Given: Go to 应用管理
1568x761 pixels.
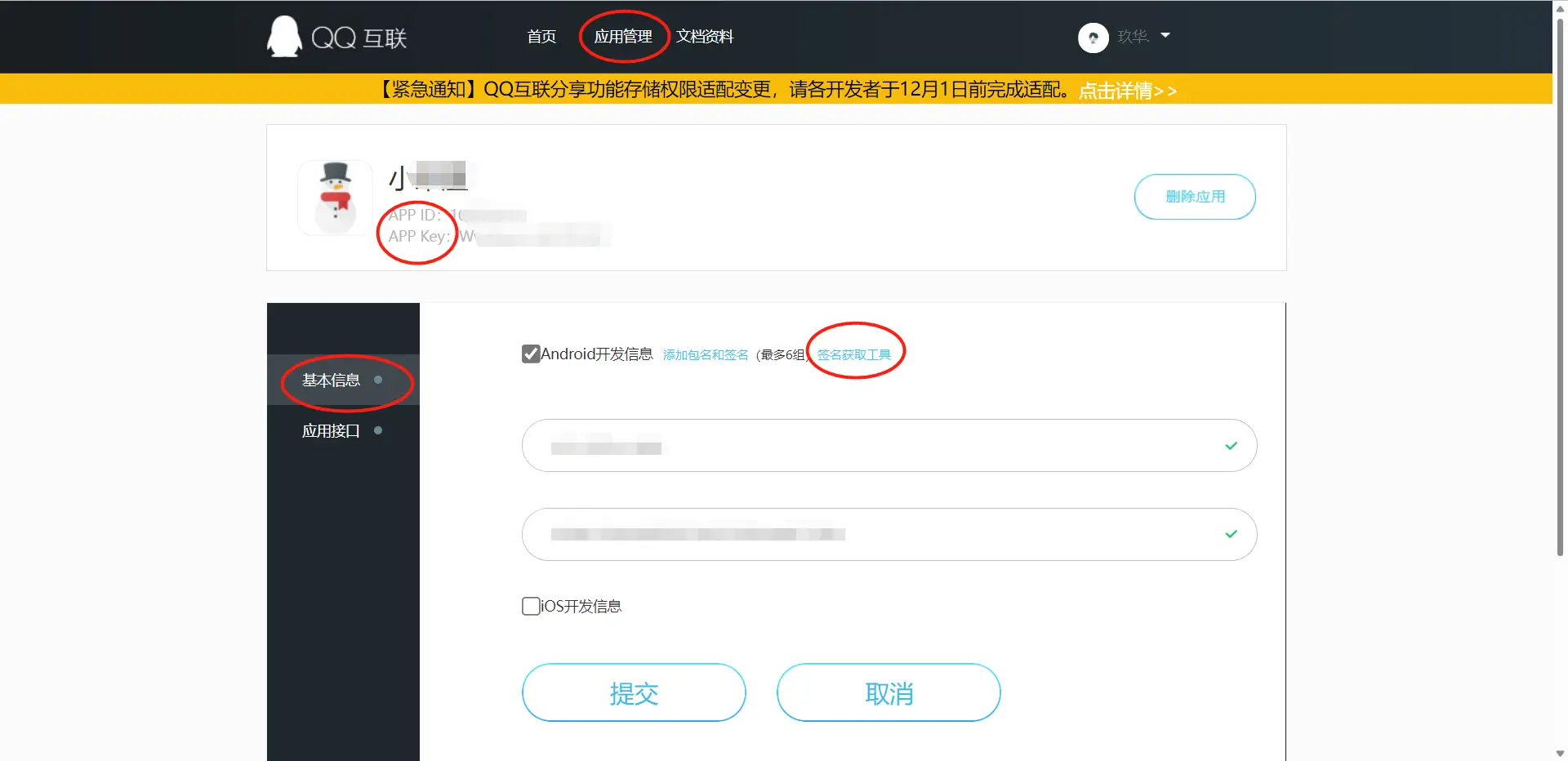Looking at the screenshot, I should pyautogui.click(x=622, y=36).
